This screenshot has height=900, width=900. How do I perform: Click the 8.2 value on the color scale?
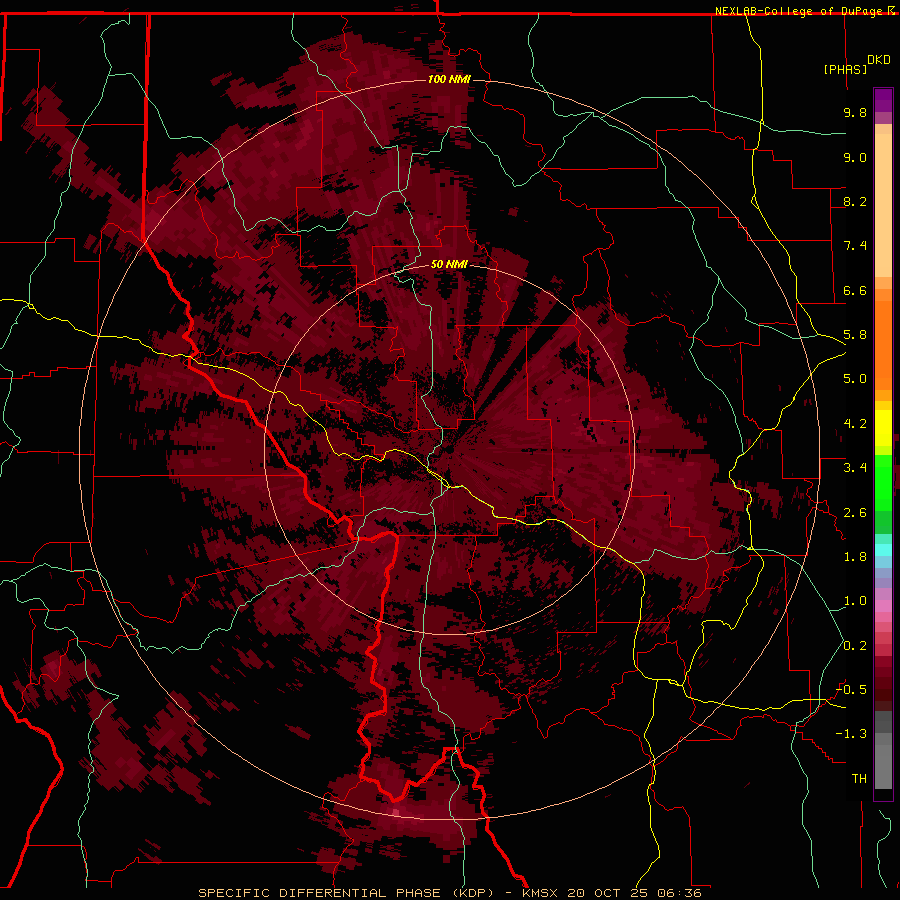(855, 201)
